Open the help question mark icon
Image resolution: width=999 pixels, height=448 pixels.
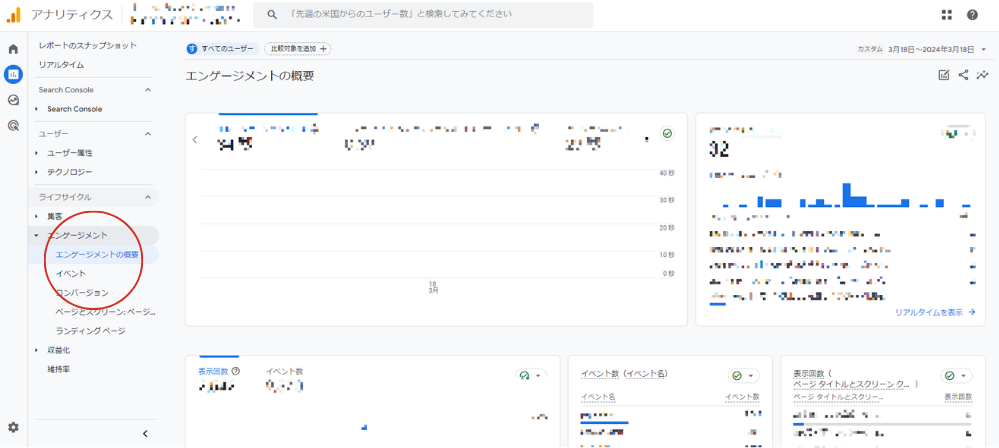click(972, 15)
